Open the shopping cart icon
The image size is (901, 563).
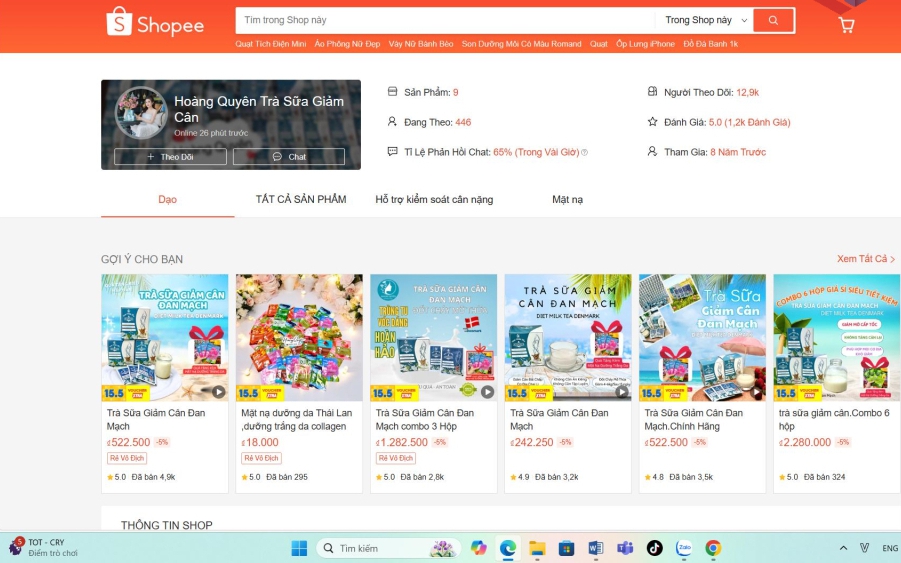pyautogui.click(x=846, y=24)
